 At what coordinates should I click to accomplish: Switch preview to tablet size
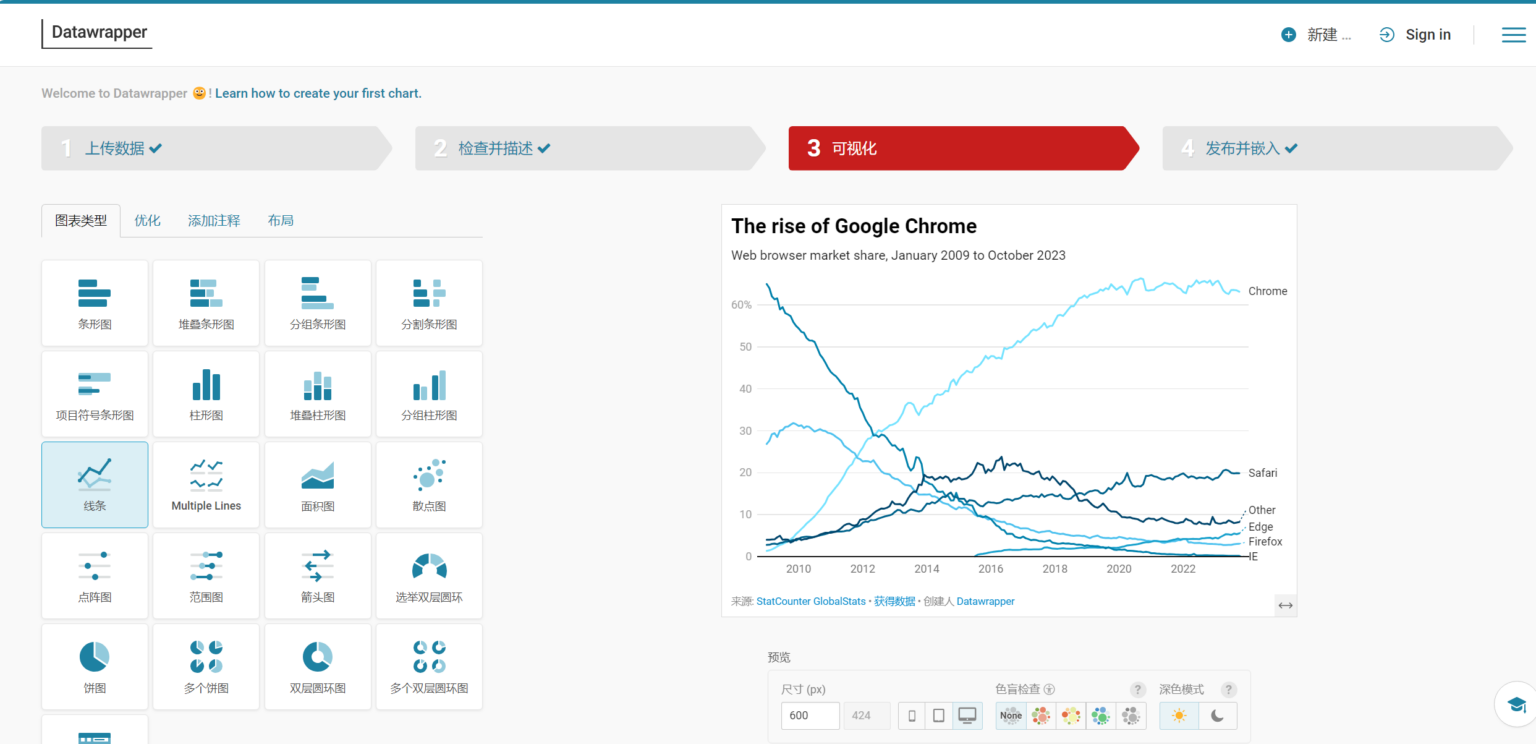click(x=938, y=715)
